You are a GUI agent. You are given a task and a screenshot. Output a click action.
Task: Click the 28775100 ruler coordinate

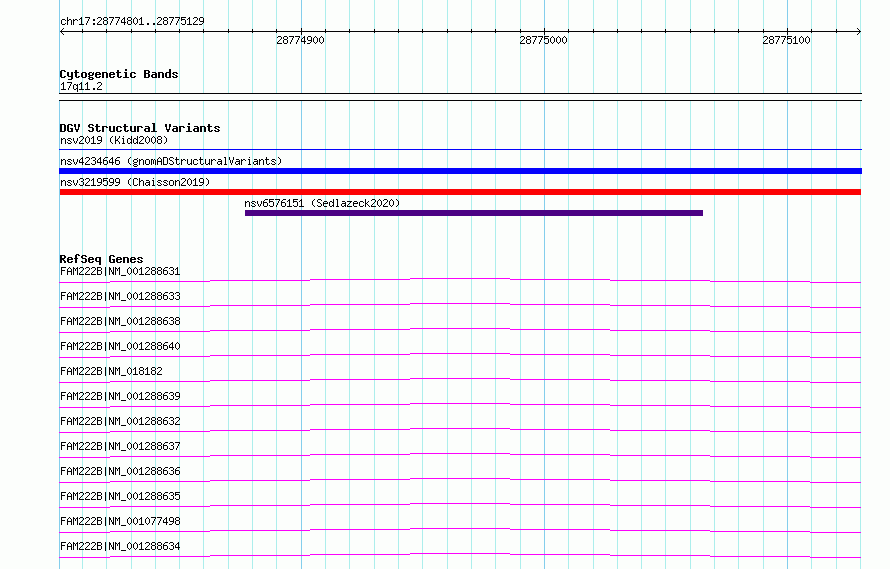tap(786, 40)
